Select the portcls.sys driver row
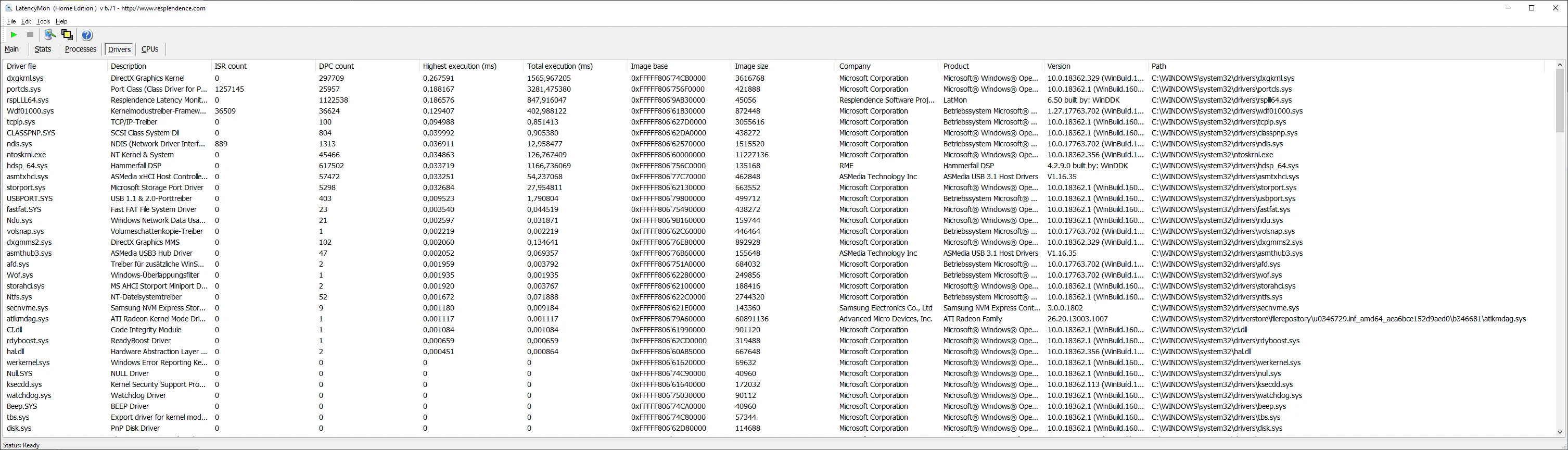 pos(774,89)
